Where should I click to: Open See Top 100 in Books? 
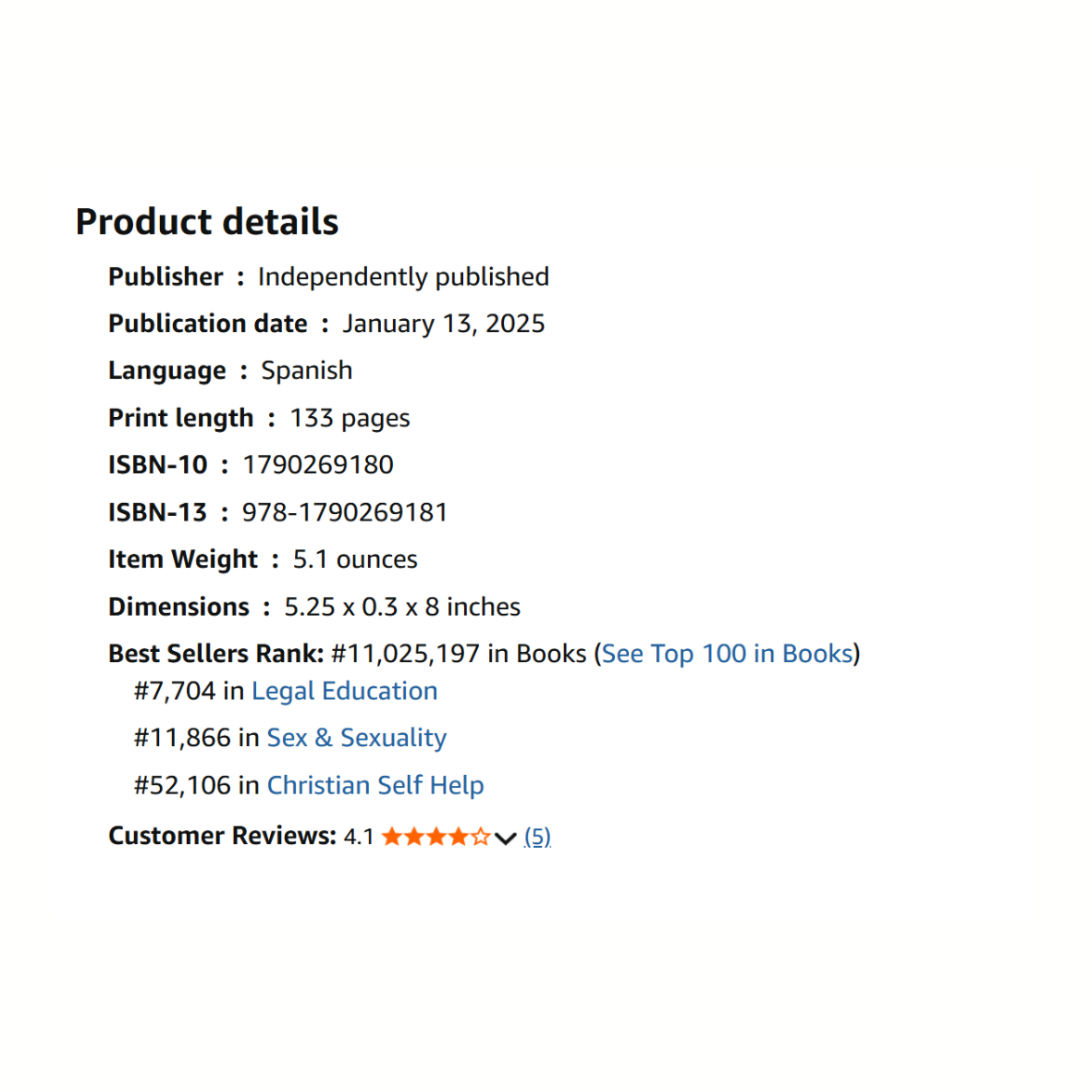[x=727, y=654]
